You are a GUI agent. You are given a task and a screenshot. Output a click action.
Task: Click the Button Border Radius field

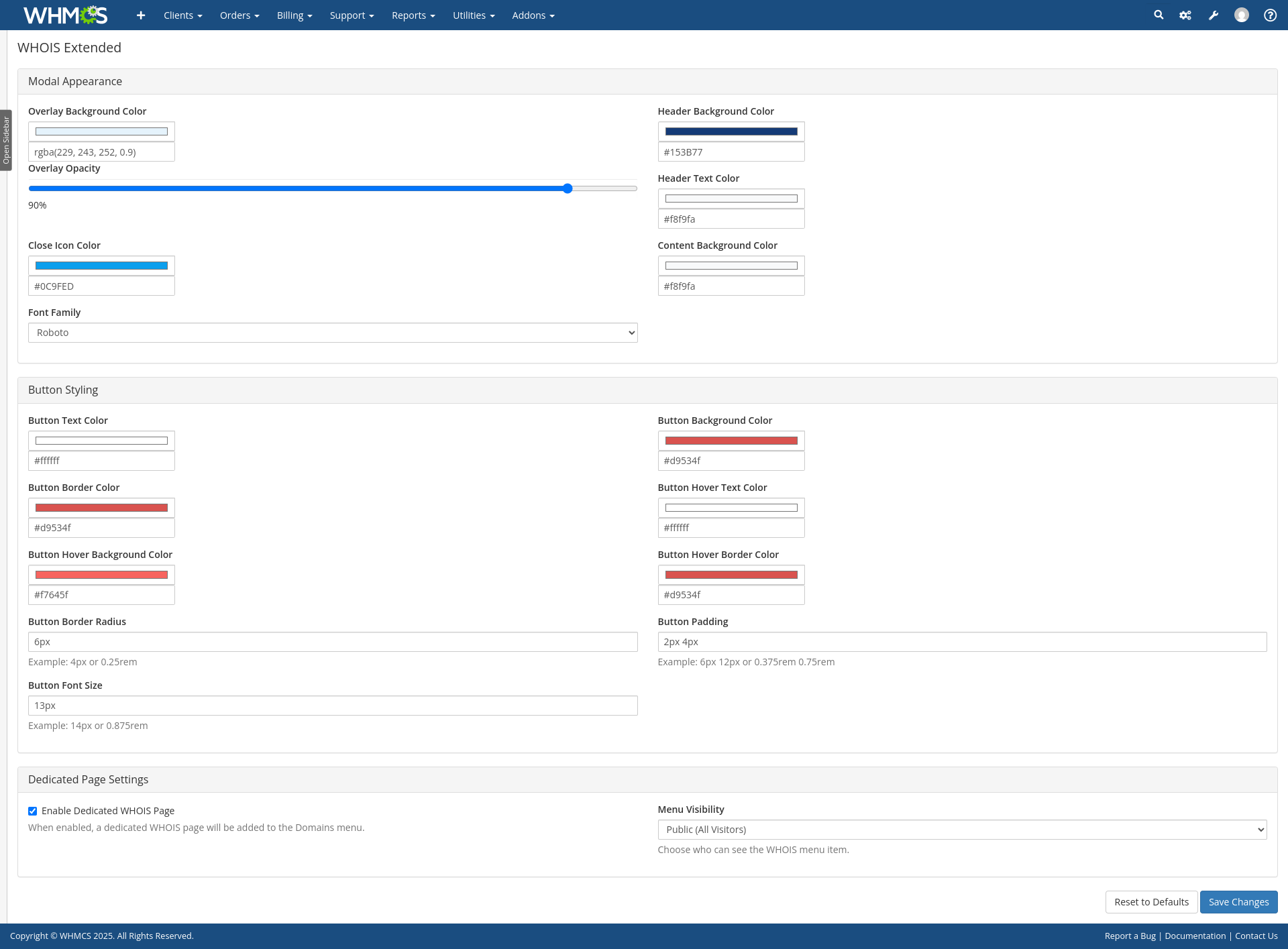[x=333, y=642]
